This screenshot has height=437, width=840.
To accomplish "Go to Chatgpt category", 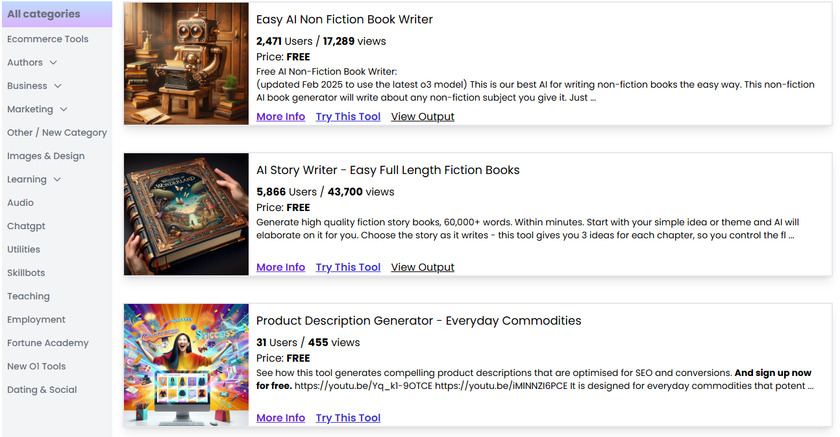I will coord(26,226).
